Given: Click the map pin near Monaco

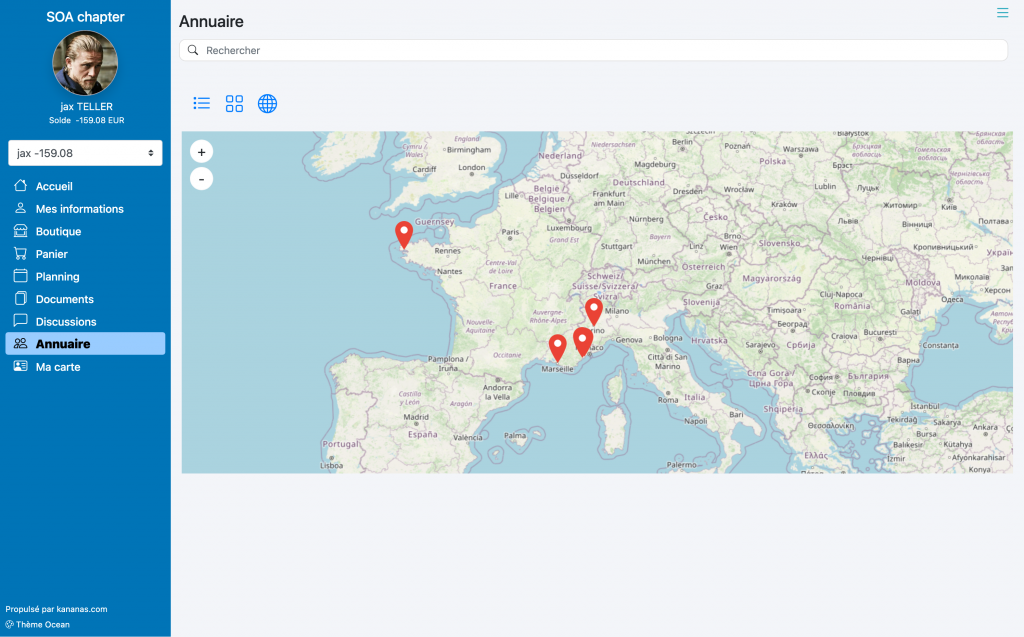Looking at the screenshot, I should 582,341.
